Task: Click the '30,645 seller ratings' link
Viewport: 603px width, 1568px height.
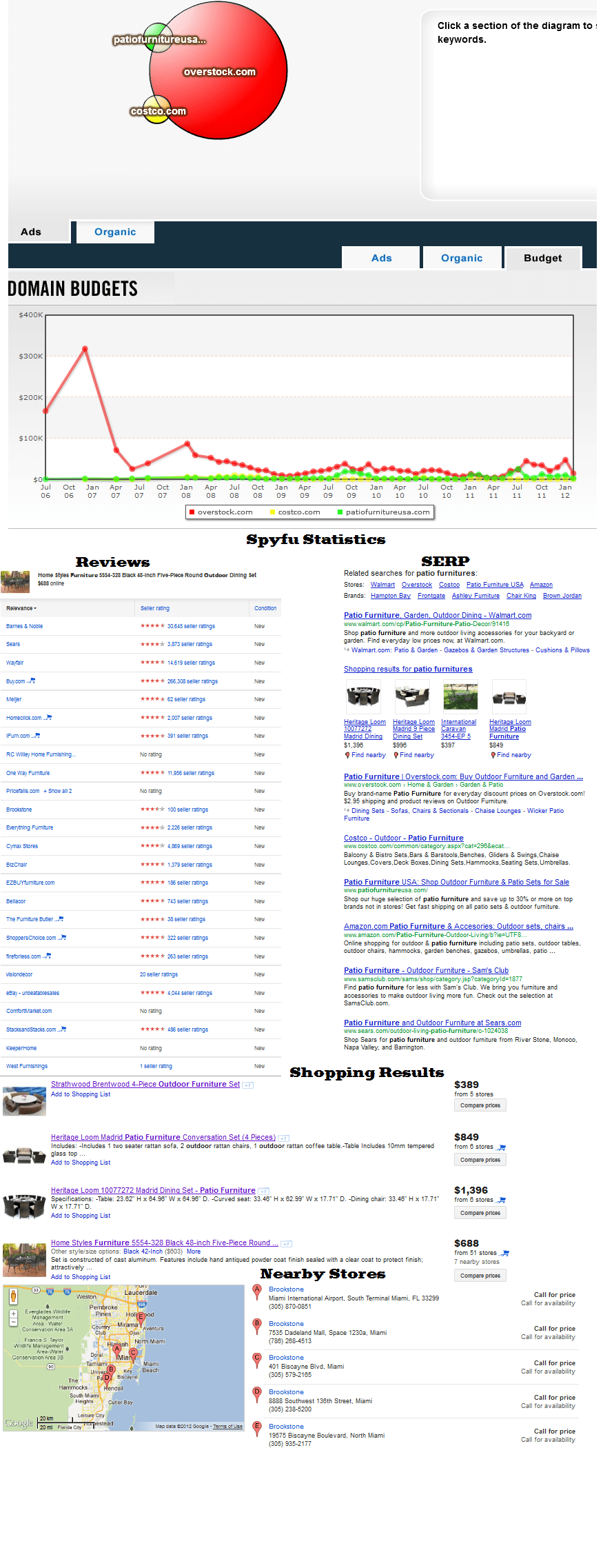Action: click(191, 626)
